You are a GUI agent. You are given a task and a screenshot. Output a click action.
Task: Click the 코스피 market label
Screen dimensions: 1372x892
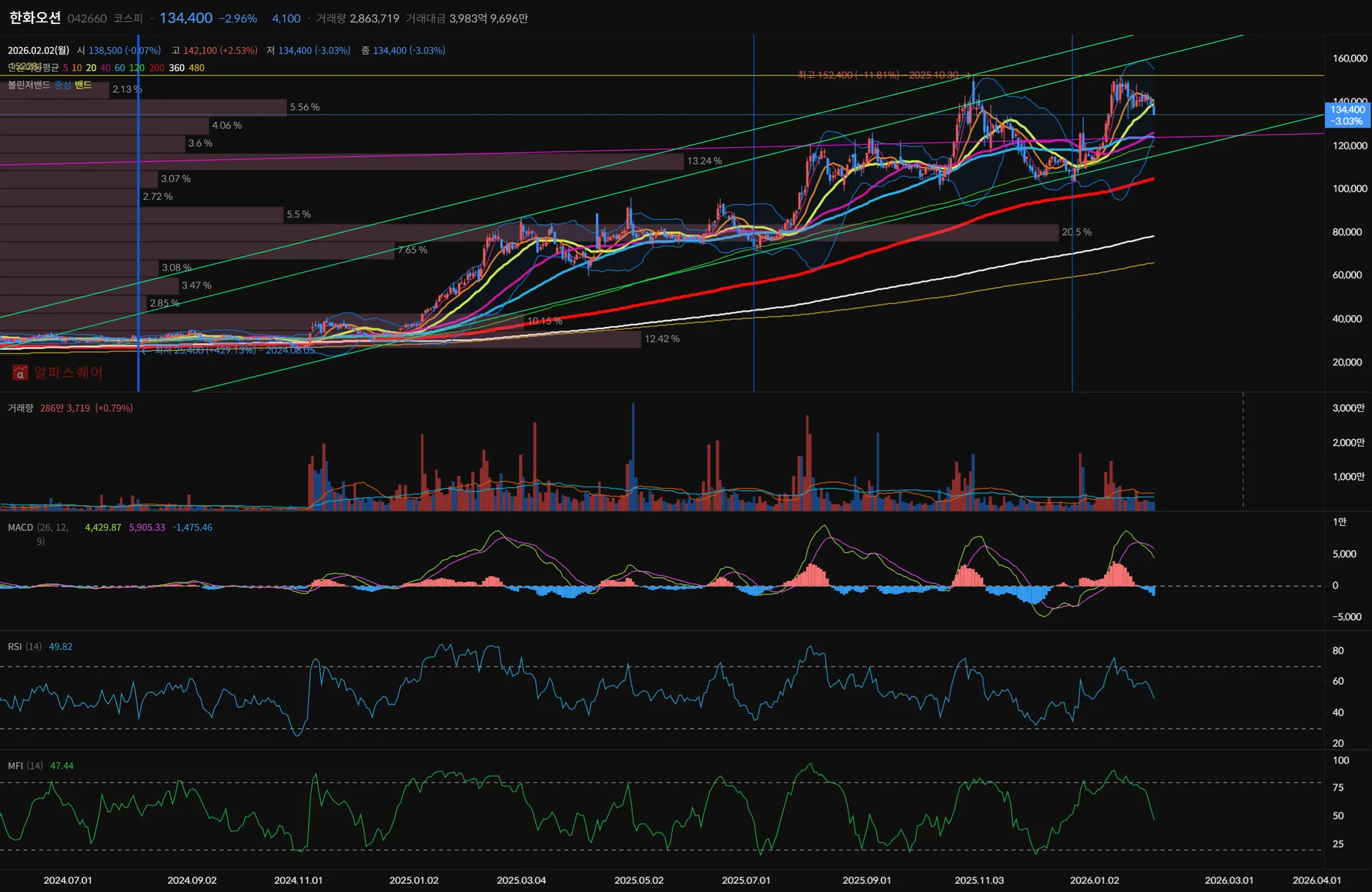click(x=127, y=18)
